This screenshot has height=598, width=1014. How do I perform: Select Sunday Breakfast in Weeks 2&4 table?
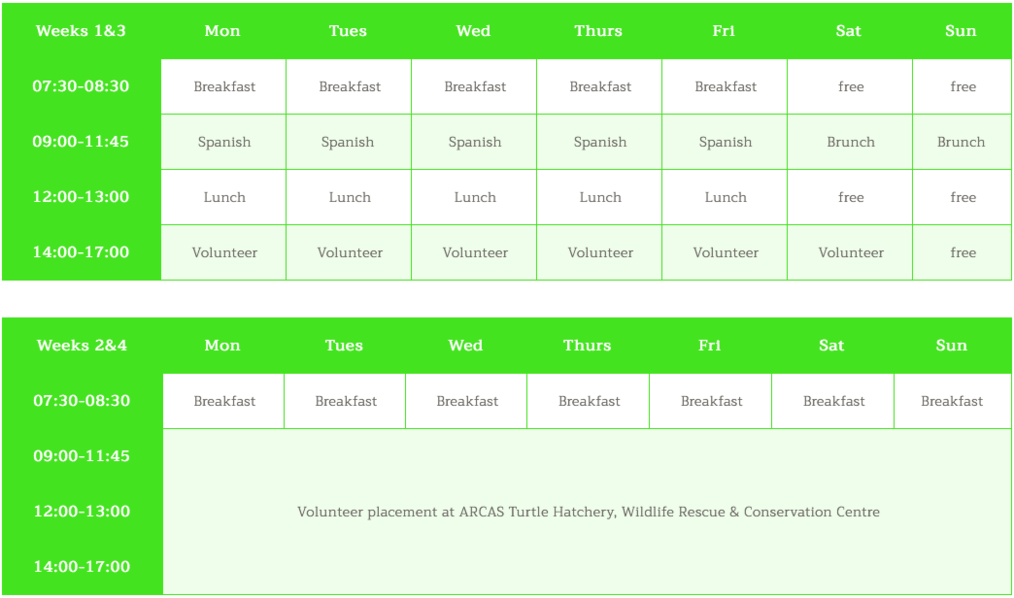[x=953, y=401]
